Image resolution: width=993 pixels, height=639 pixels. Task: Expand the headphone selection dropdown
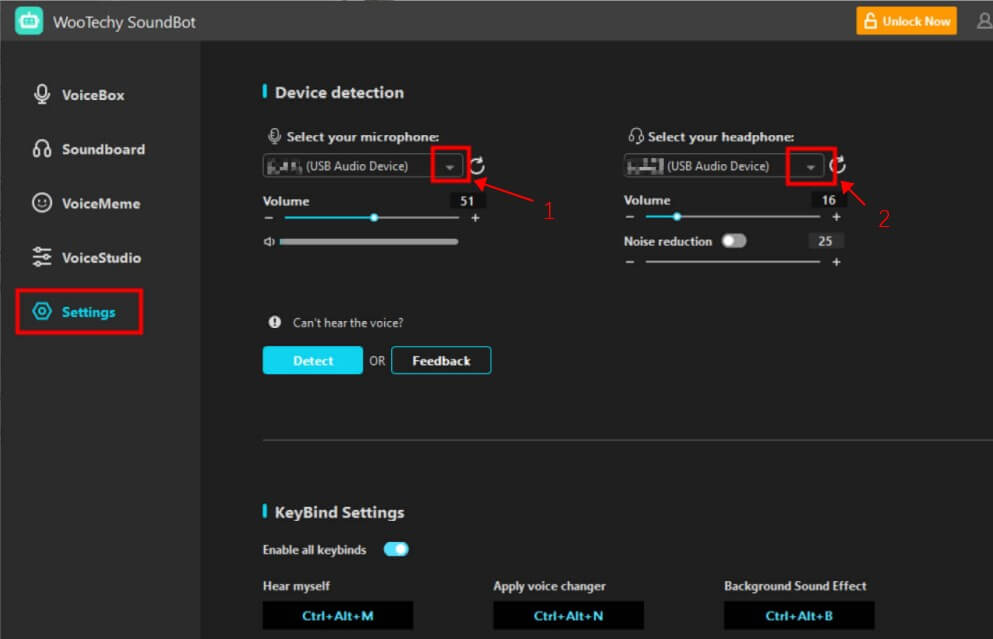[811, 166]
